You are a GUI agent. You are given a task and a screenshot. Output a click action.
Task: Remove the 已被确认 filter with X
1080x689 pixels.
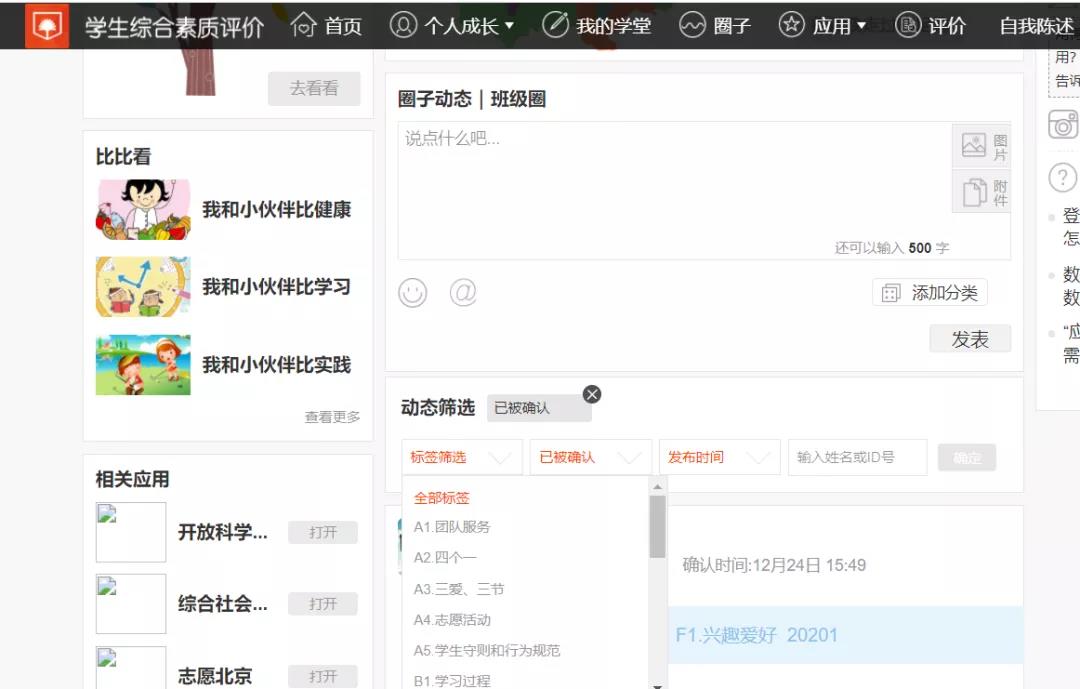(592, 394)
